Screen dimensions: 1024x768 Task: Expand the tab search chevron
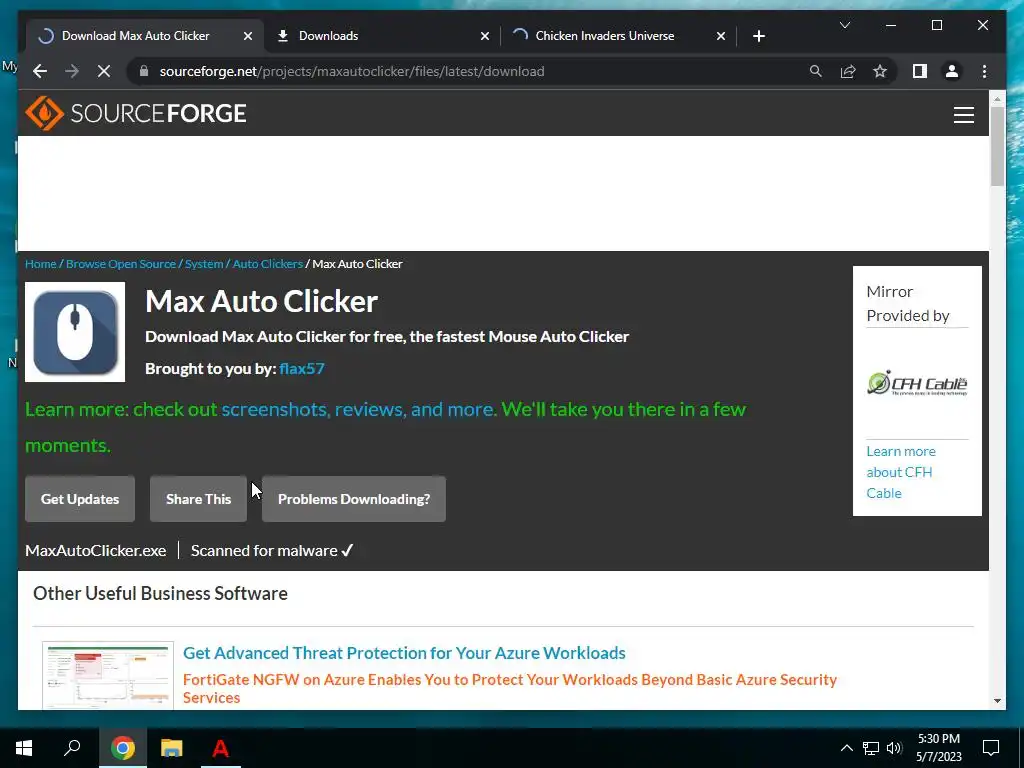pyautogui.click(x=844, y=25)
